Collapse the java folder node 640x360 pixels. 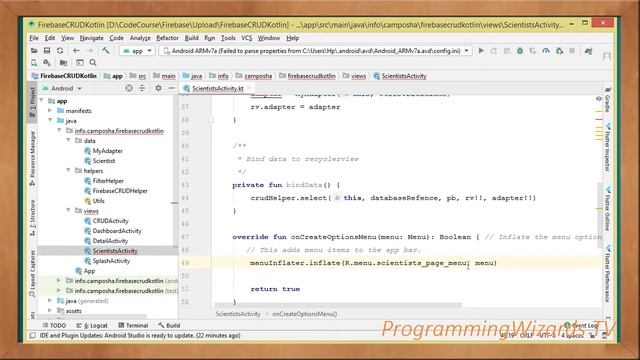(50, 120)
